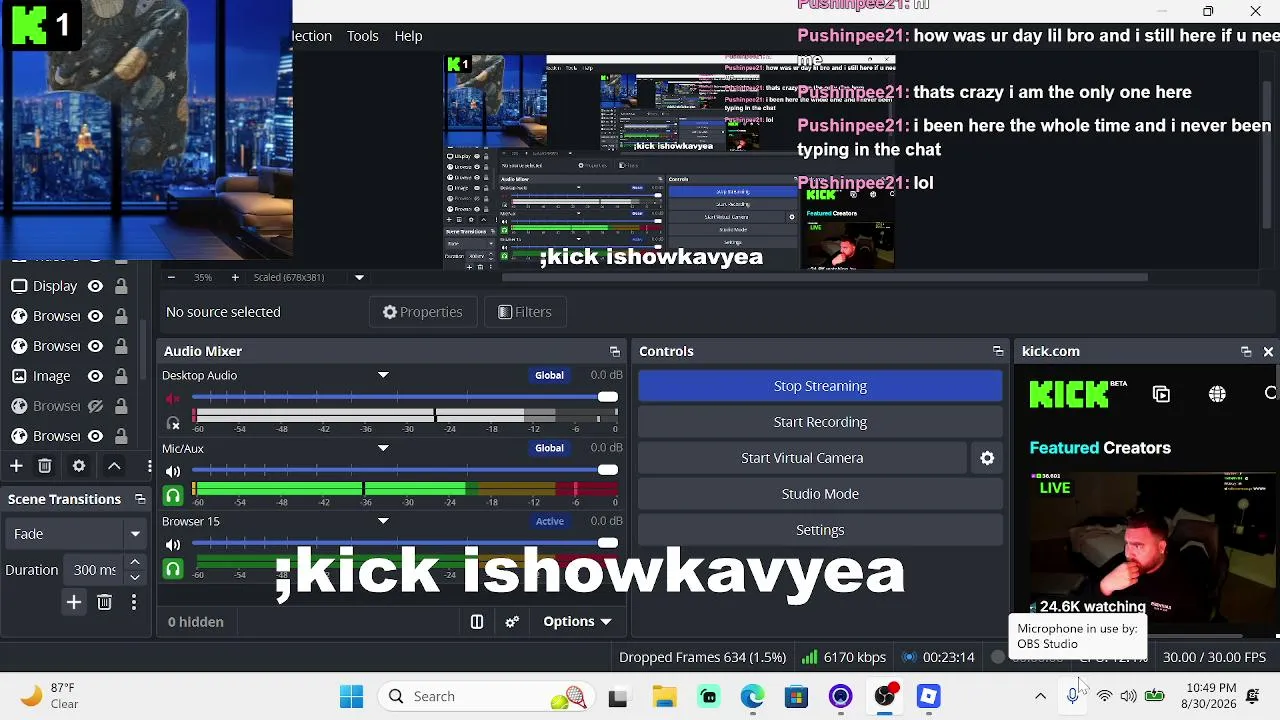
Task: Adjust the Desktop Audio volume slider
Action: click(x=405, y=397)
